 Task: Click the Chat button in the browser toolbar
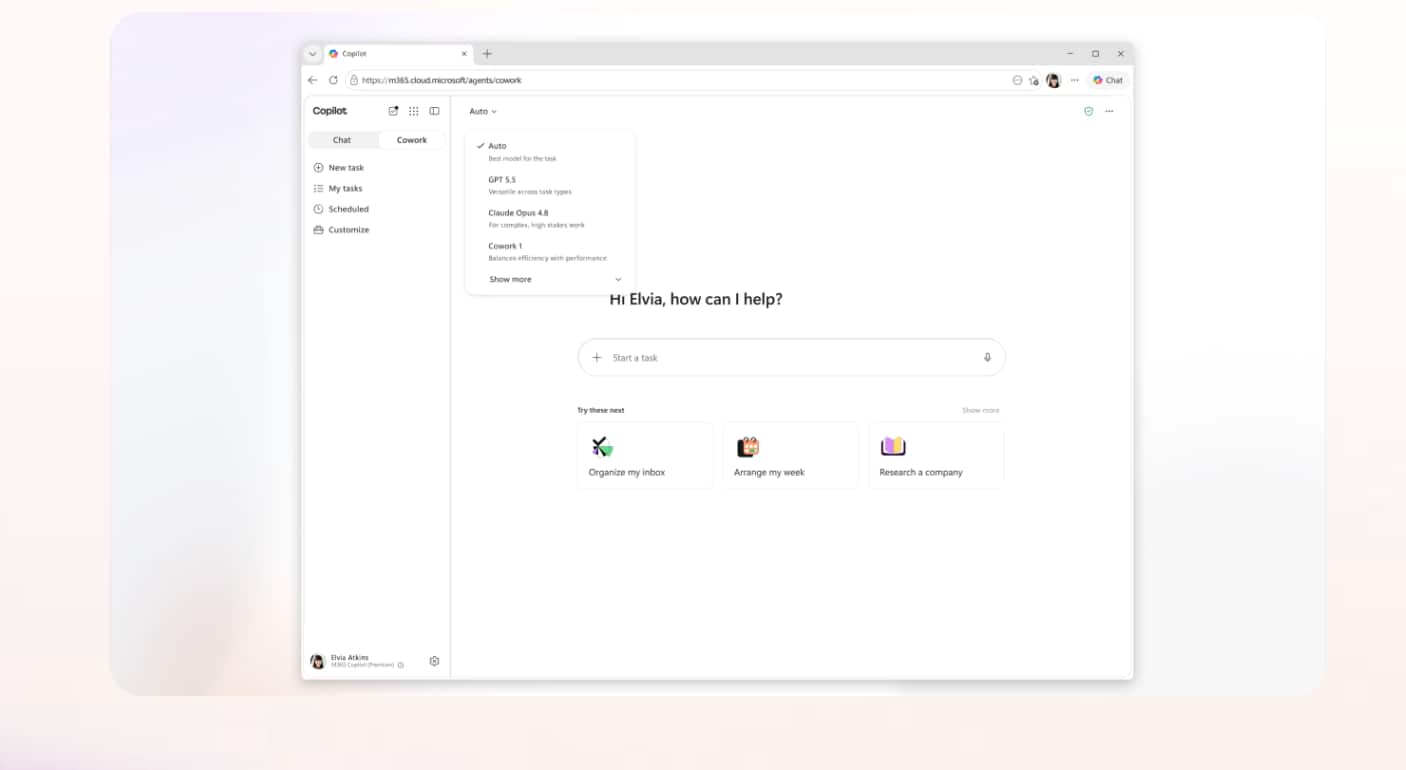(1108, 80)
